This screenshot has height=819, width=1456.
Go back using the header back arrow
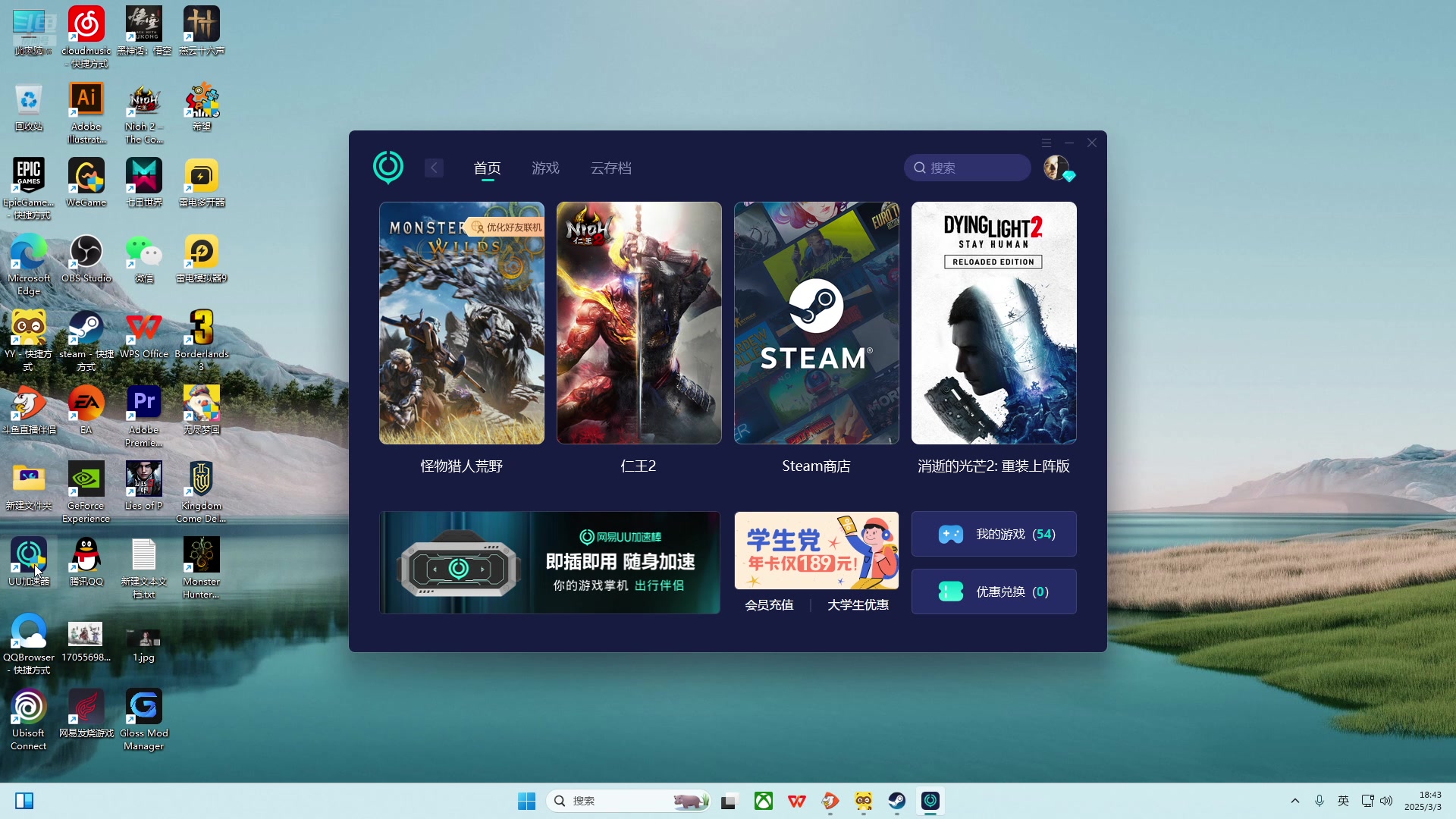click(x=434, y=168)
